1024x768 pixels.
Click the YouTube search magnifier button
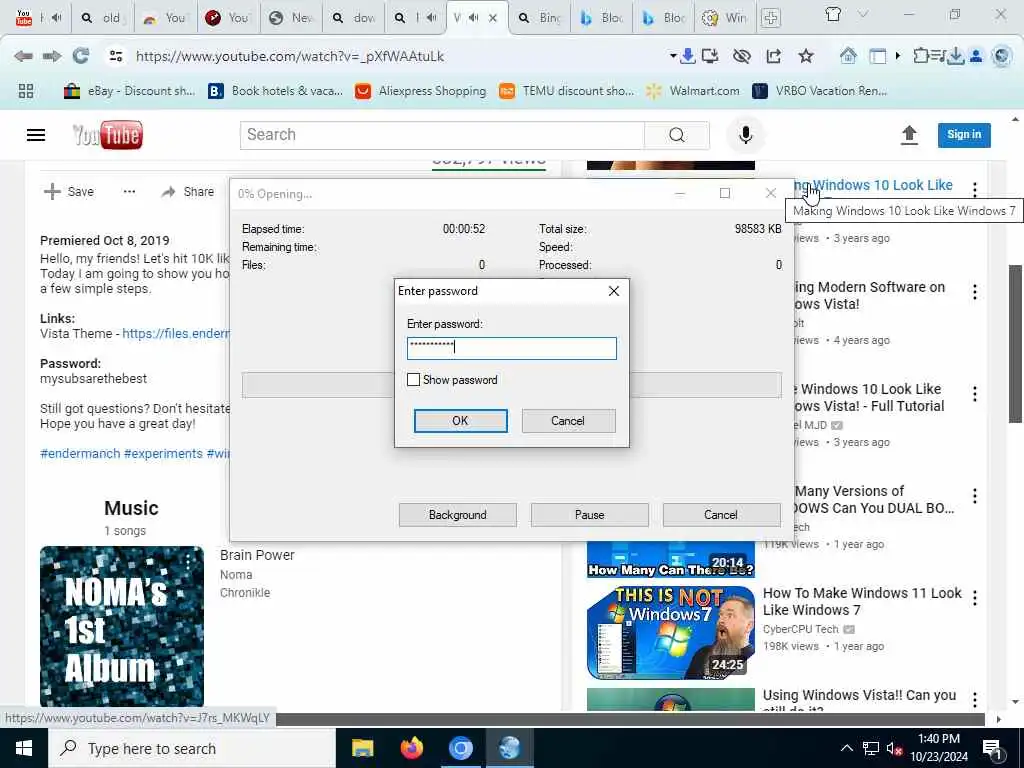tap(677, 135)
